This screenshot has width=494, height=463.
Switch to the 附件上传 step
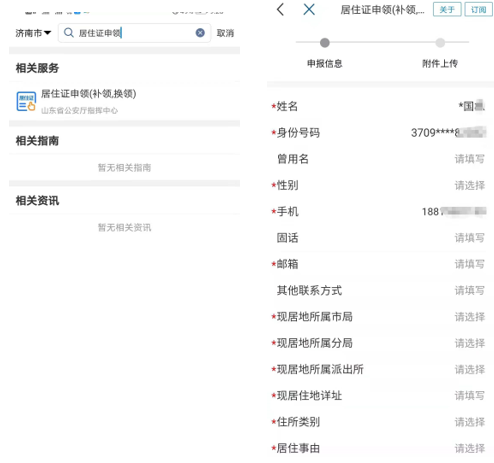click(440, 63)
